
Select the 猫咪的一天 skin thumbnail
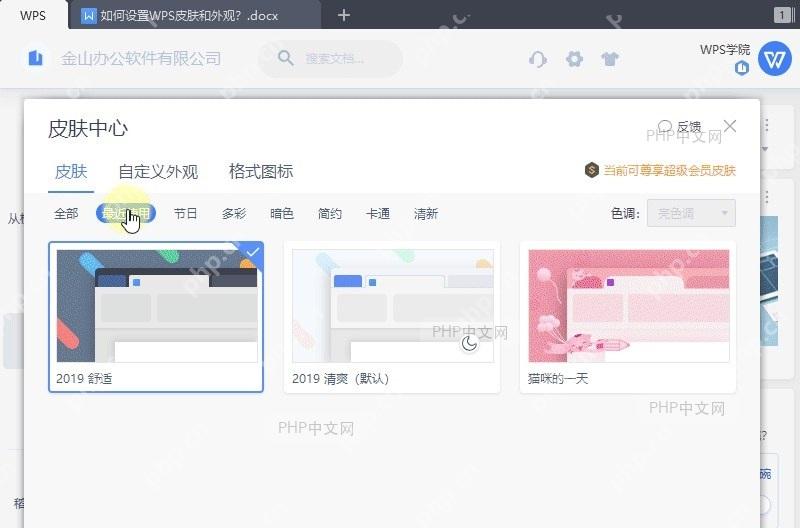point(628,317)
